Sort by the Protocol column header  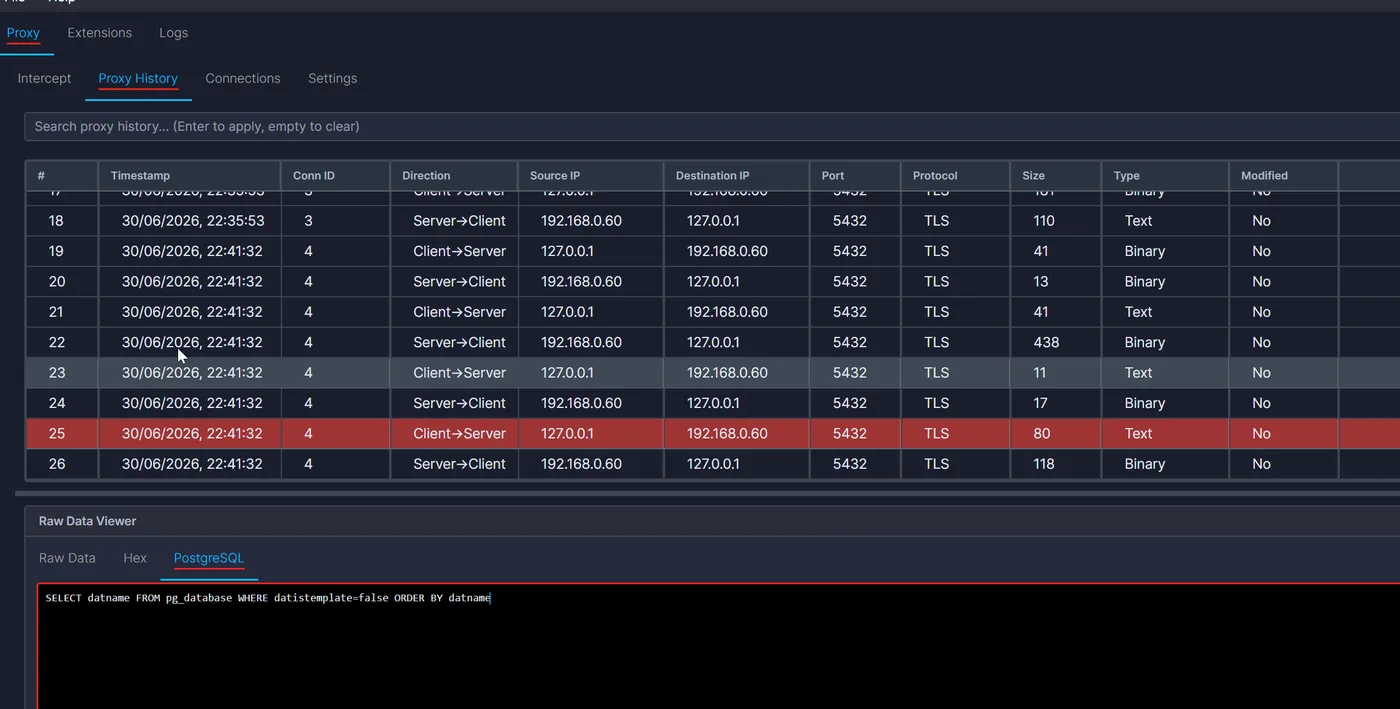[x=955, y=175]
